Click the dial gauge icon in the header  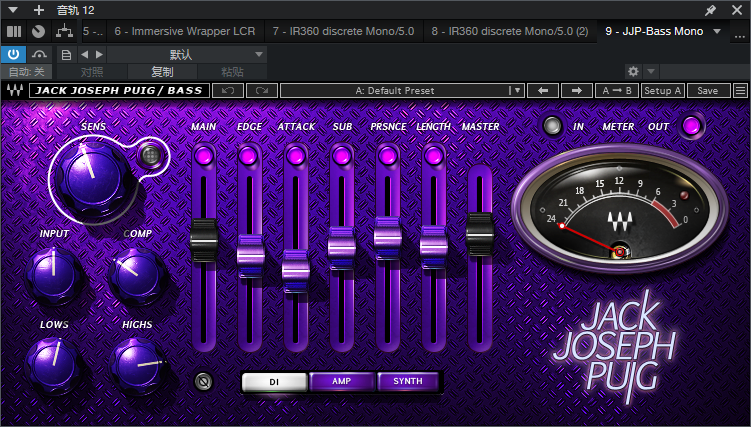(38, 32)
